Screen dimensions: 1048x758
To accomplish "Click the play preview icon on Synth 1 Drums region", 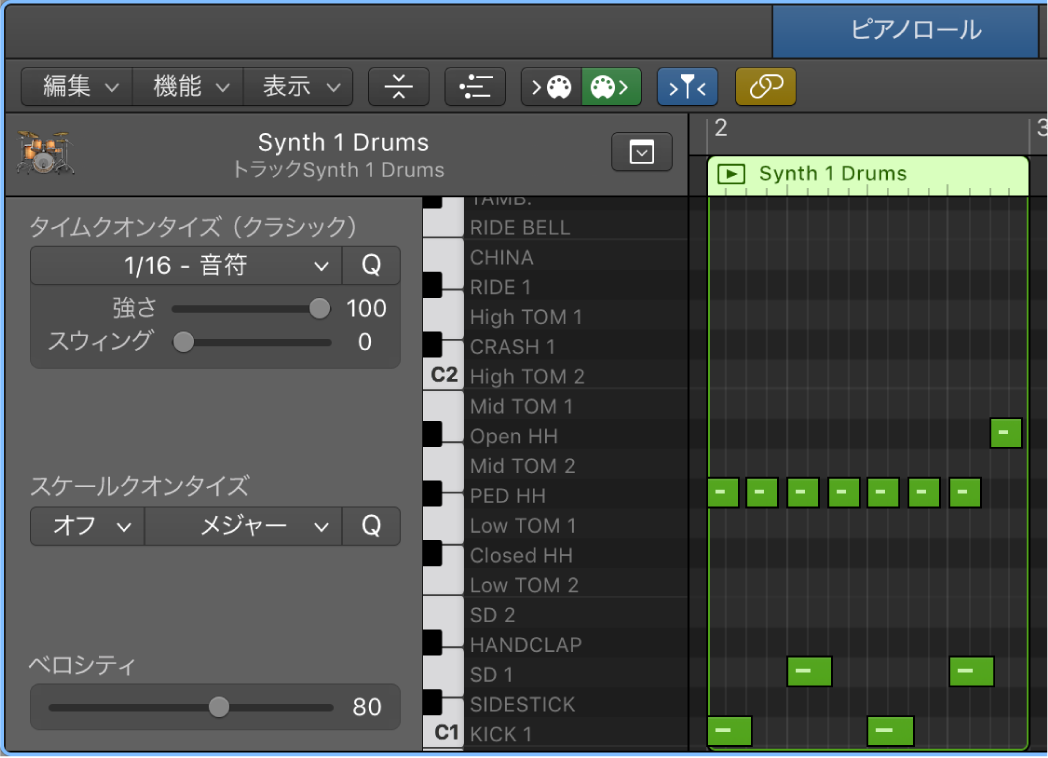I will point(731,172).
